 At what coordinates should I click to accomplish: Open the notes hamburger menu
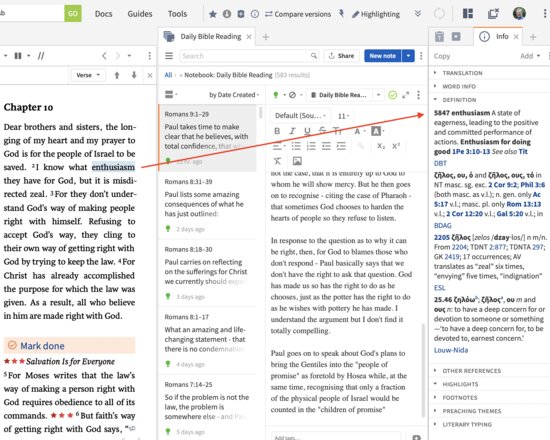[x=169, y=56]
